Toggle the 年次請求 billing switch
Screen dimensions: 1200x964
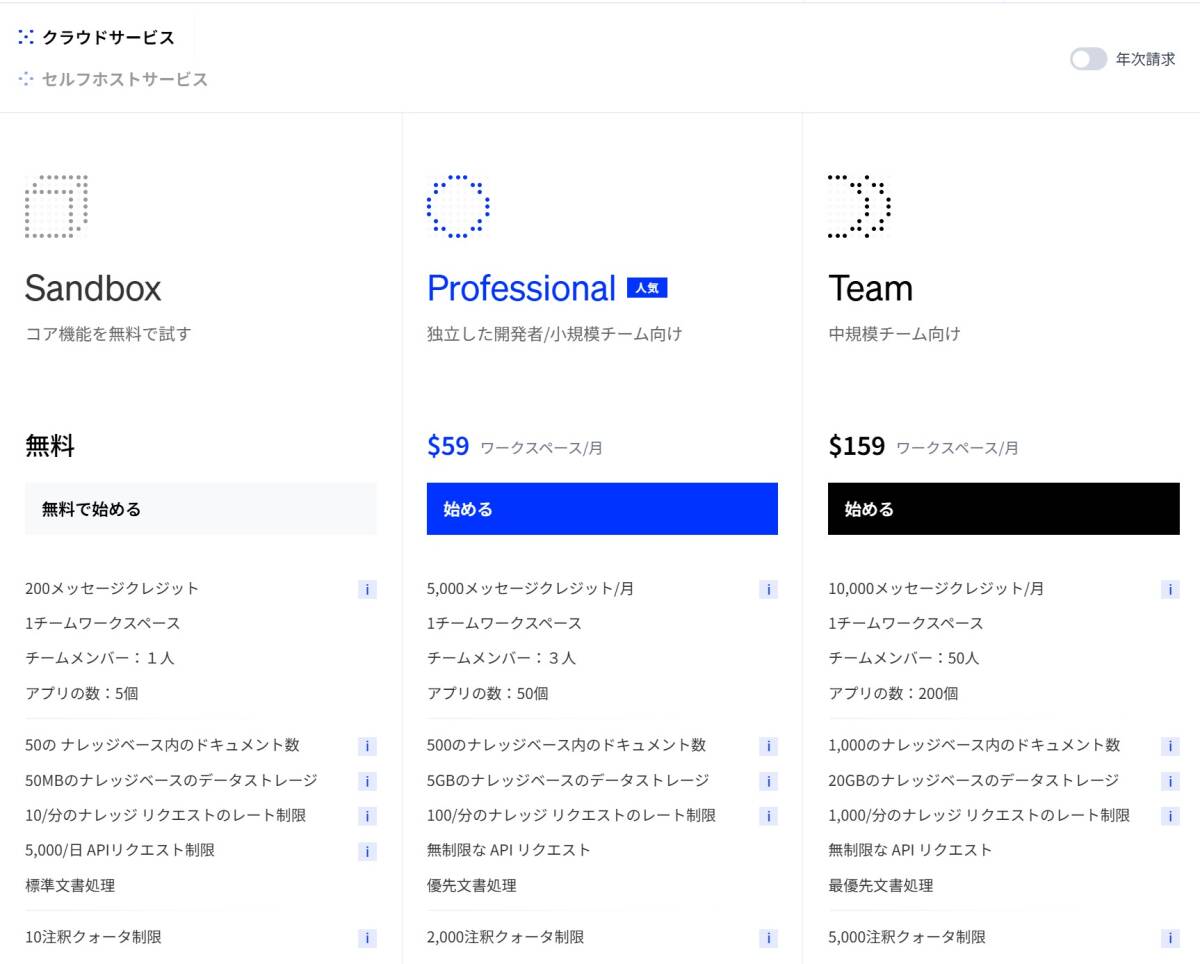pos(1088,59)
